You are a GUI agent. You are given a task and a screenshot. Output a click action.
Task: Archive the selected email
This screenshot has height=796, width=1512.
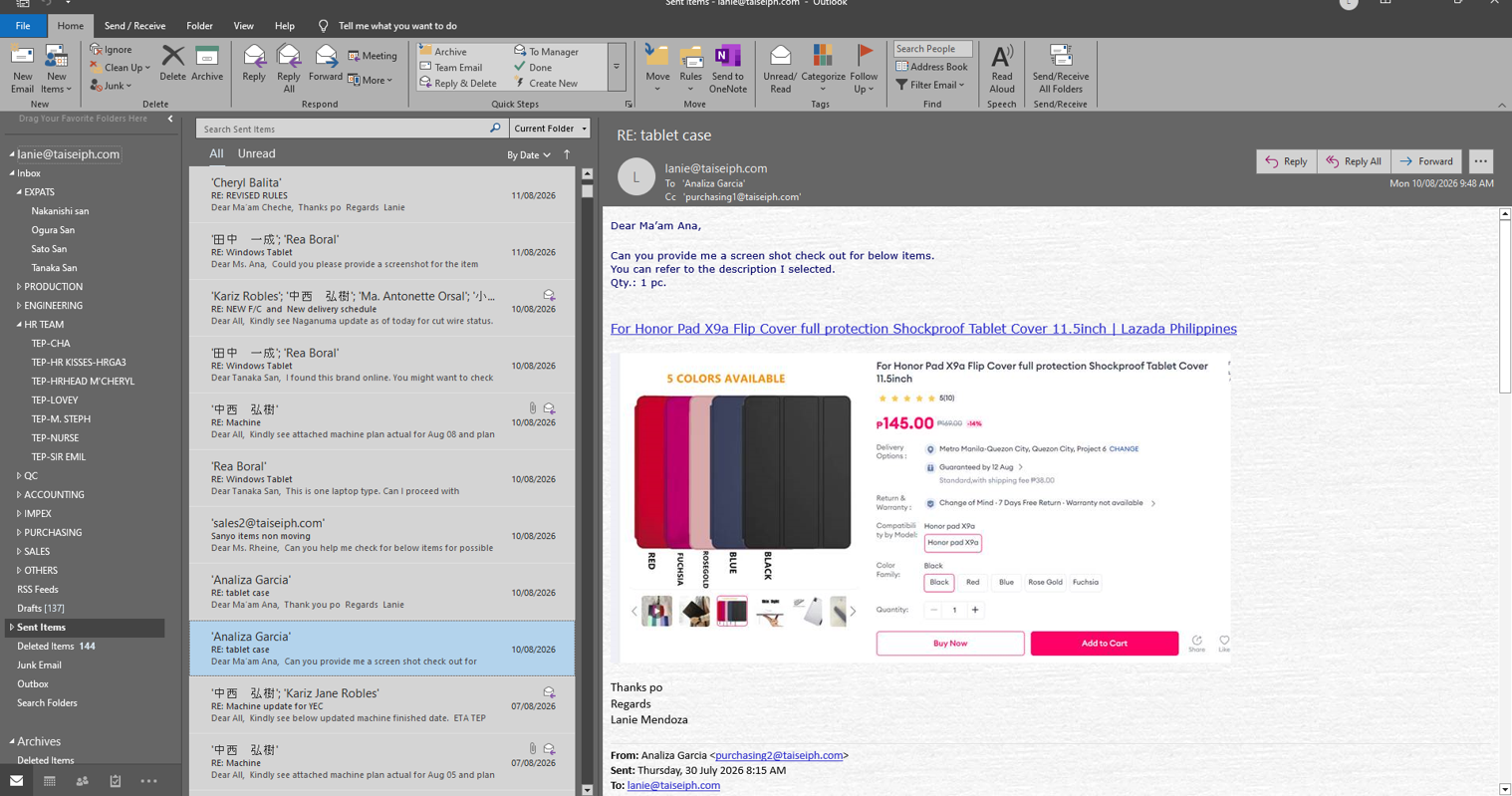(207, 63)
